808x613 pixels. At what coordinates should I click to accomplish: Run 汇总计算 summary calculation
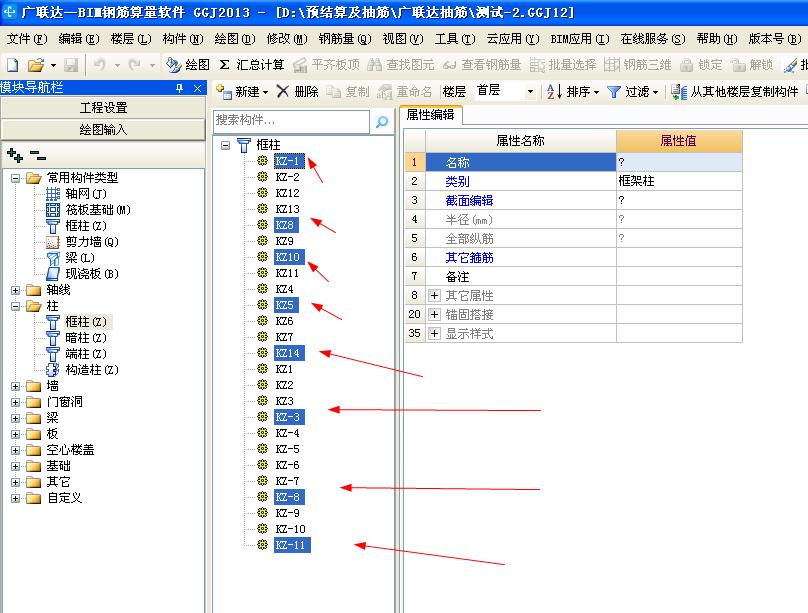[x=251, y=65]
